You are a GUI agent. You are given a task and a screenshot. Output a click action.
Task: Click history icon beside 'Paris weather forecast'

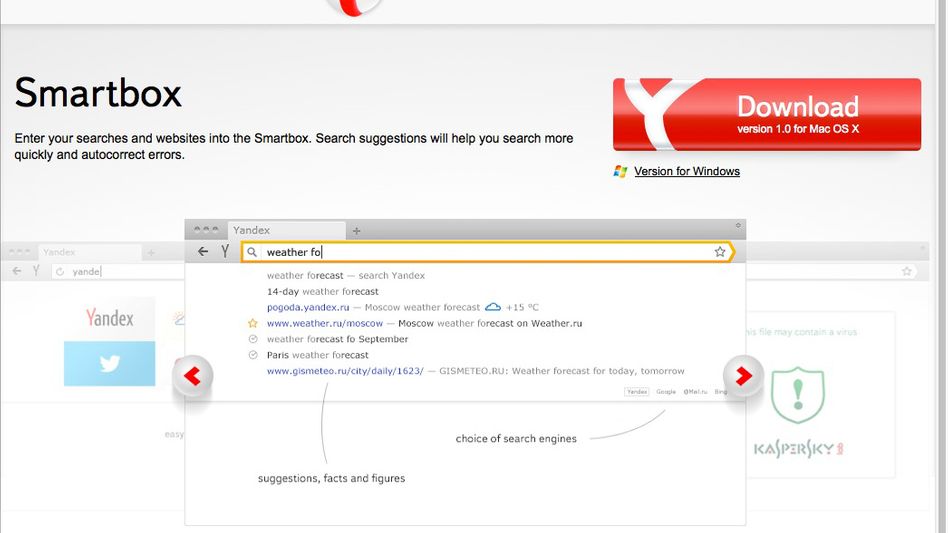click(253, 355)
